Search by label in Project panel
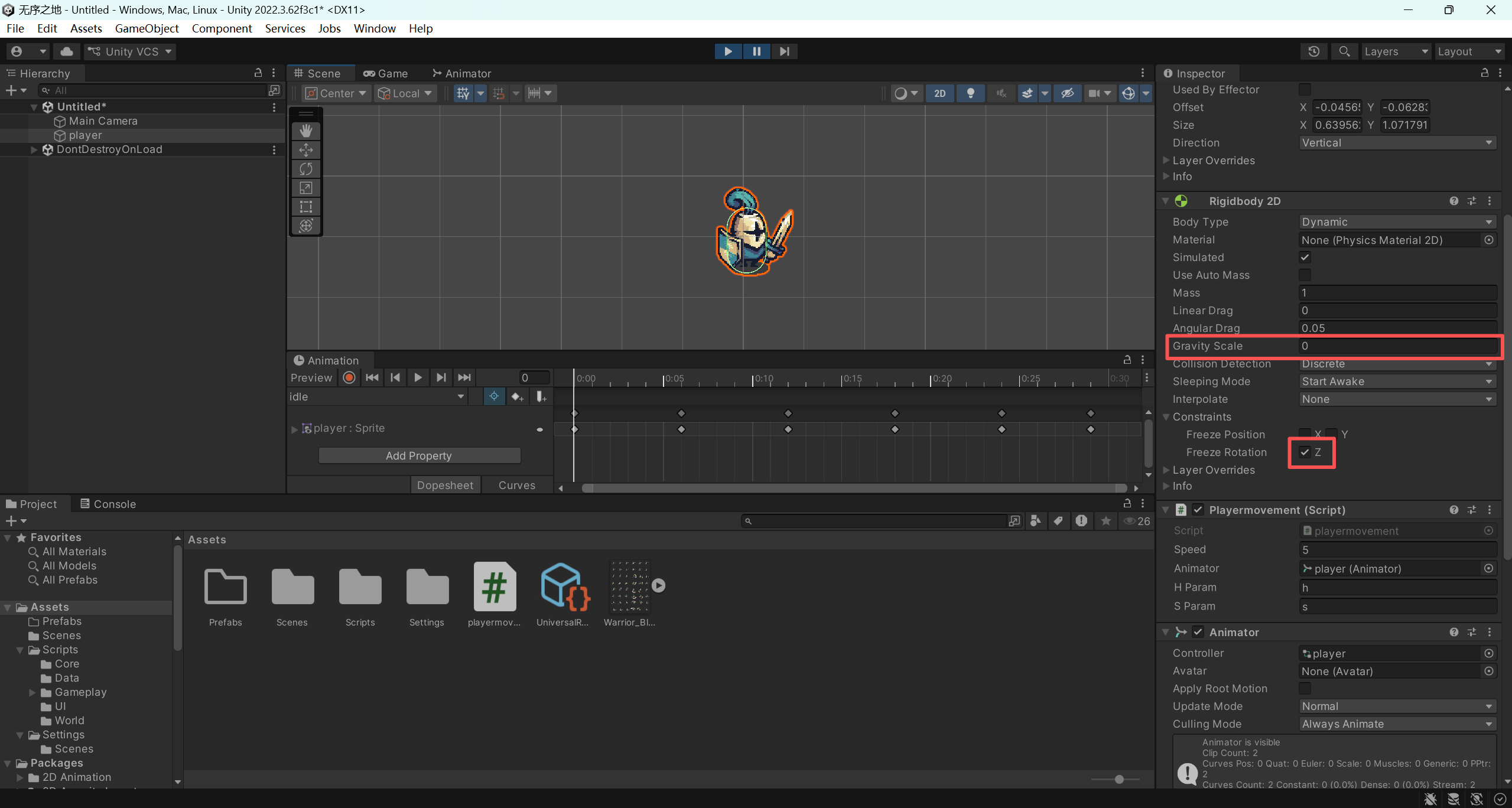1512x808 pixels. pos(1058,520)
